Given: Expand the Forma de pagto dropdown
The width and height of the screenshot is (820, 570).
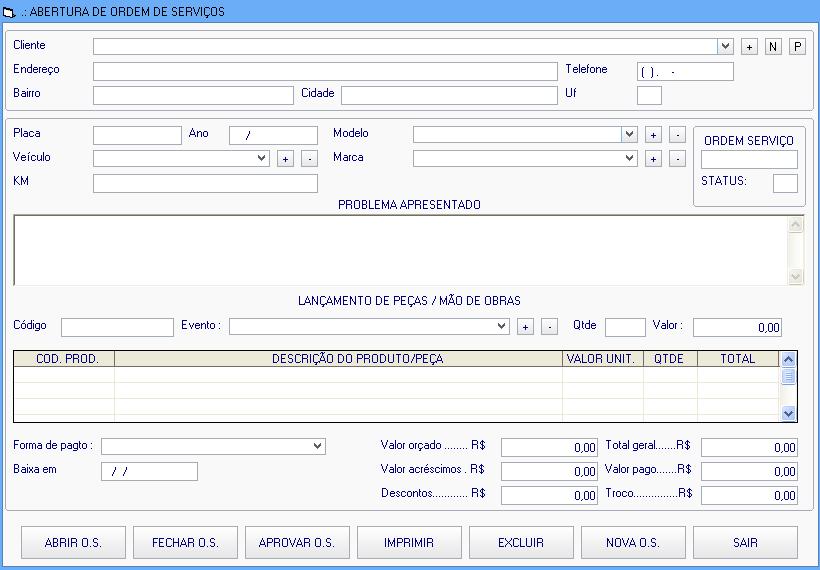Looking at the screenshot, I should (317, 447).
